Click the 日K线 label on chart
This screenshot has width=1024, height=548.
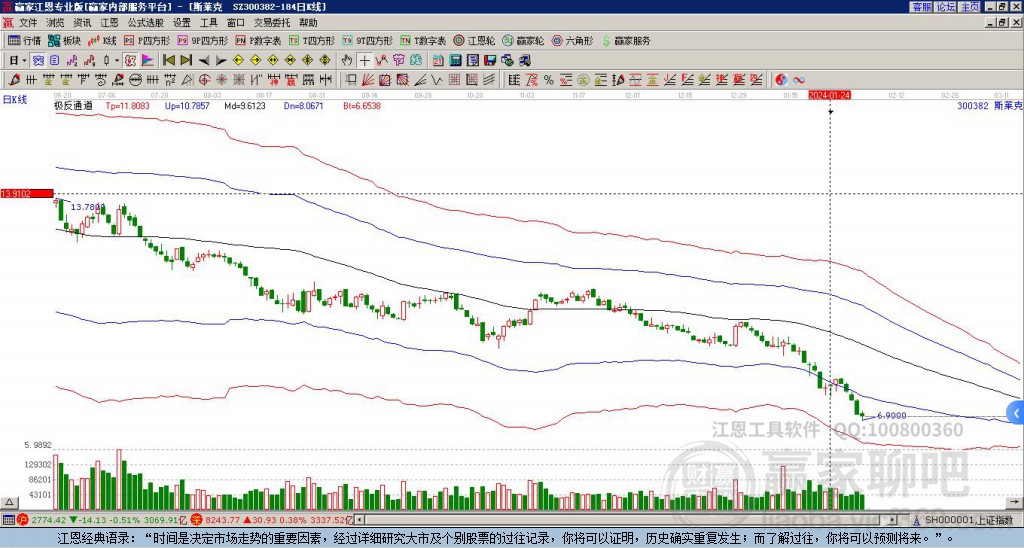[15, 100]
